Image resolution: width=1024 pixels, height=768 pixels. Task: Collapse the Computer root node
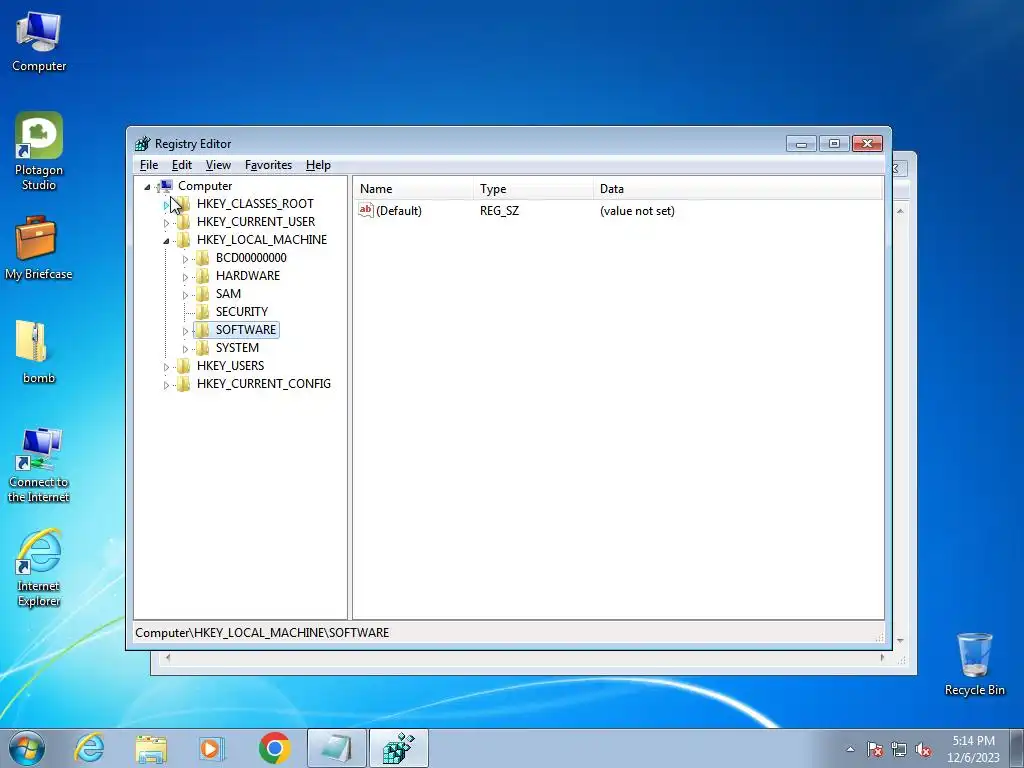point(147,187)
